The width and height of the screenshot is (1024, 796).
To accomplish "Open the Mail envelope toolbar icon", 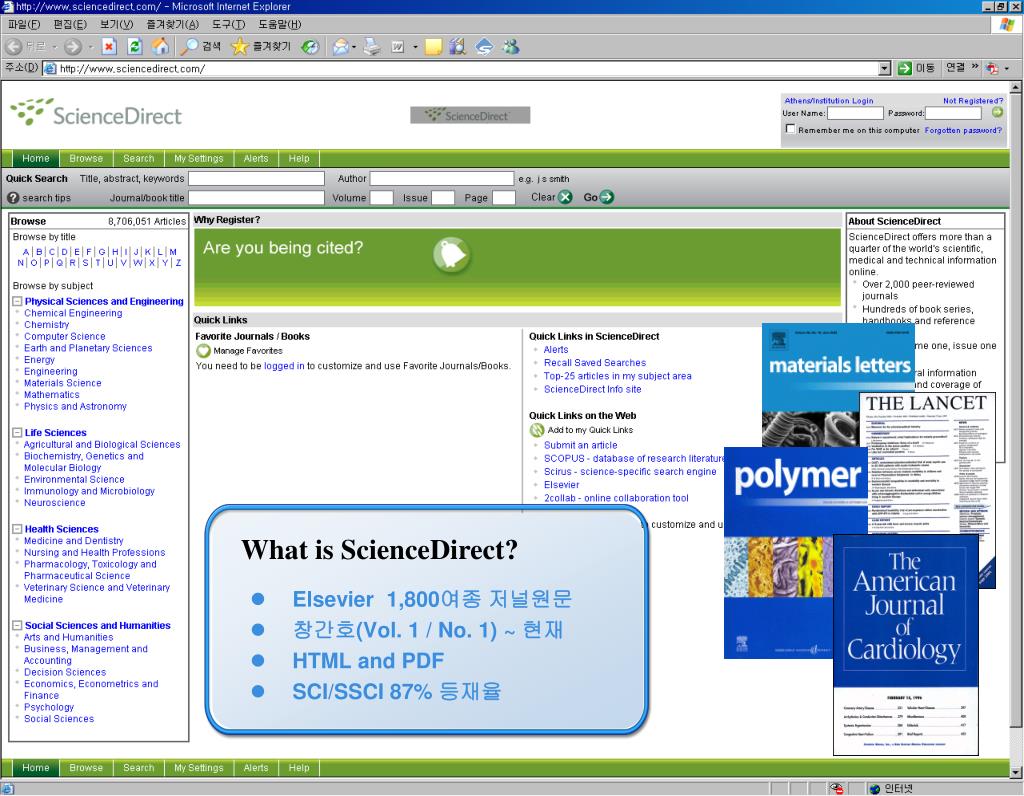I will coord(341,47).
